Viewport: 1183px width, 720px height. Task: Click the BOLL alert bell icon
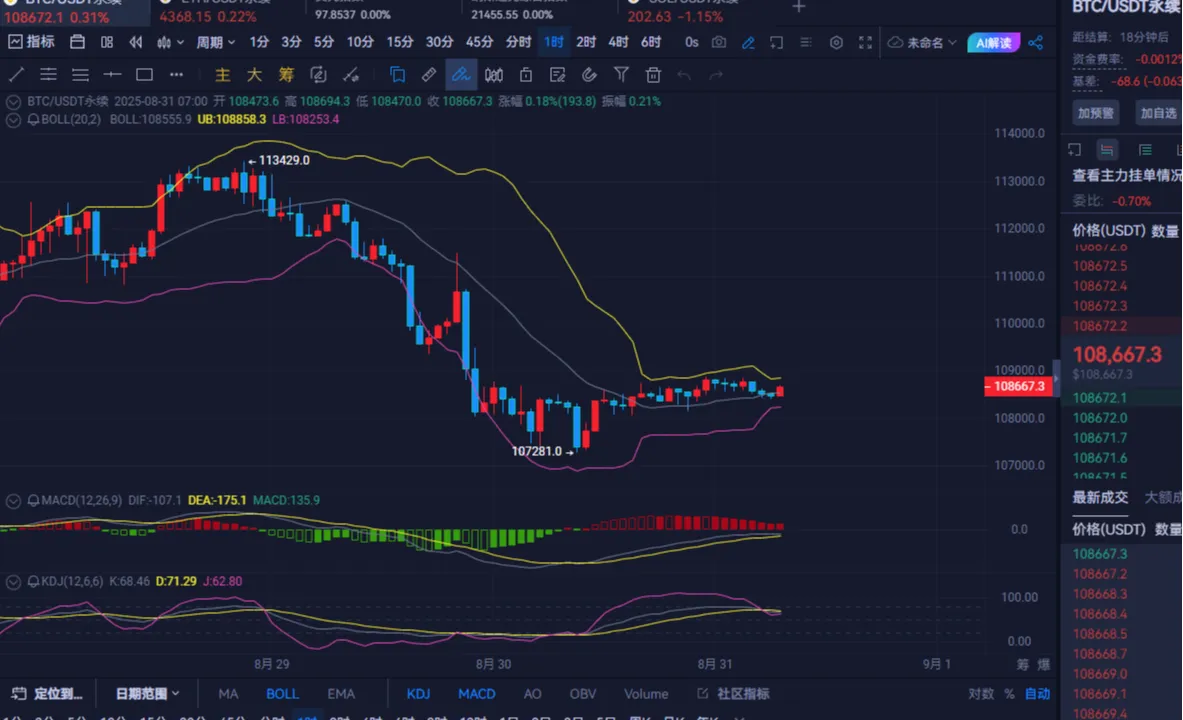33,119
